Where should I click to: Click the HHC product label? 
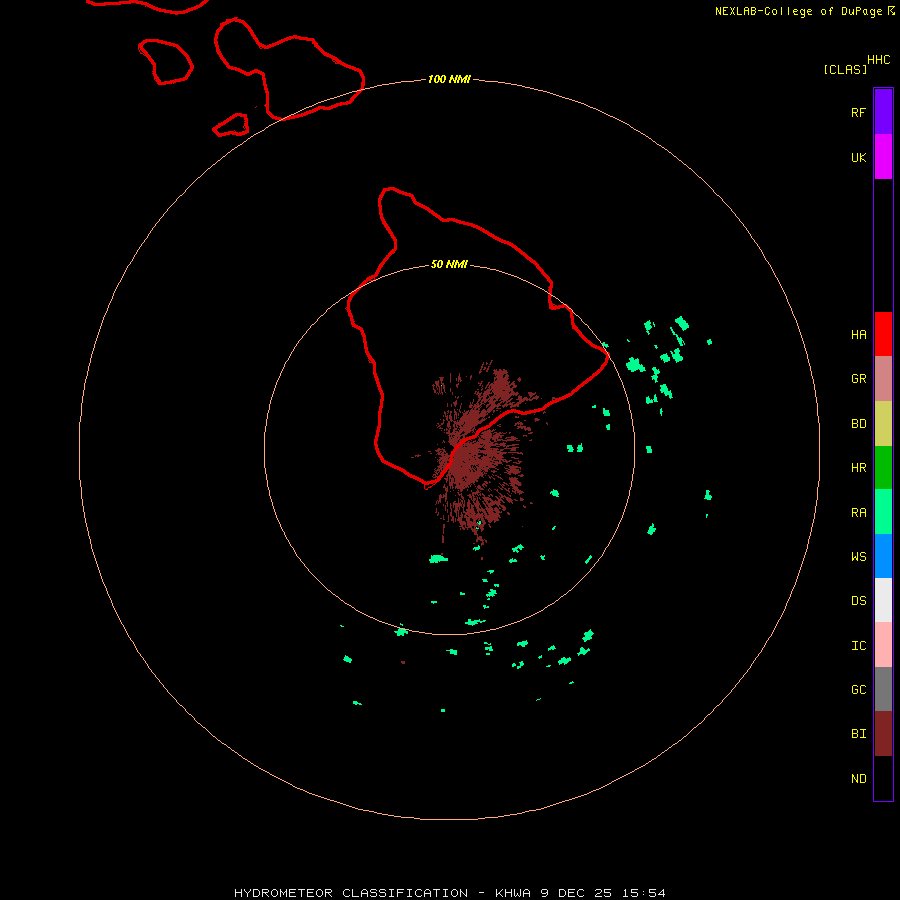click(878, 60)
